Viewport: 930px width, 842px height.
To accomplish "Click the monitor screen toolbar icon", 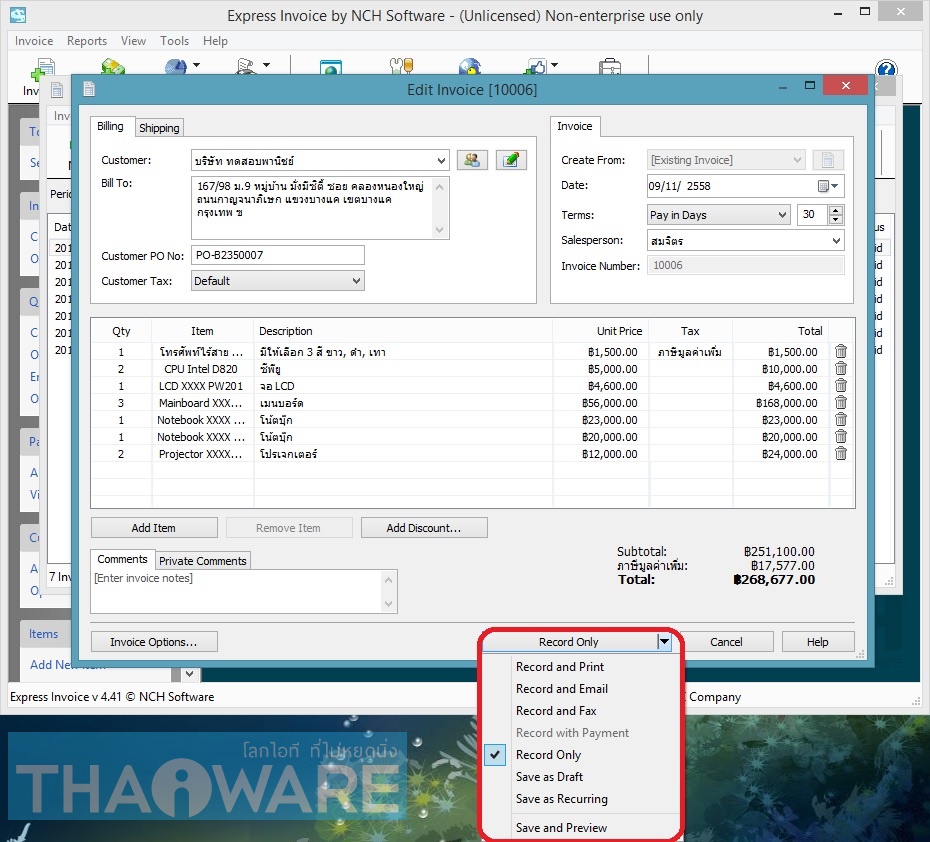I will pos(330,66).
